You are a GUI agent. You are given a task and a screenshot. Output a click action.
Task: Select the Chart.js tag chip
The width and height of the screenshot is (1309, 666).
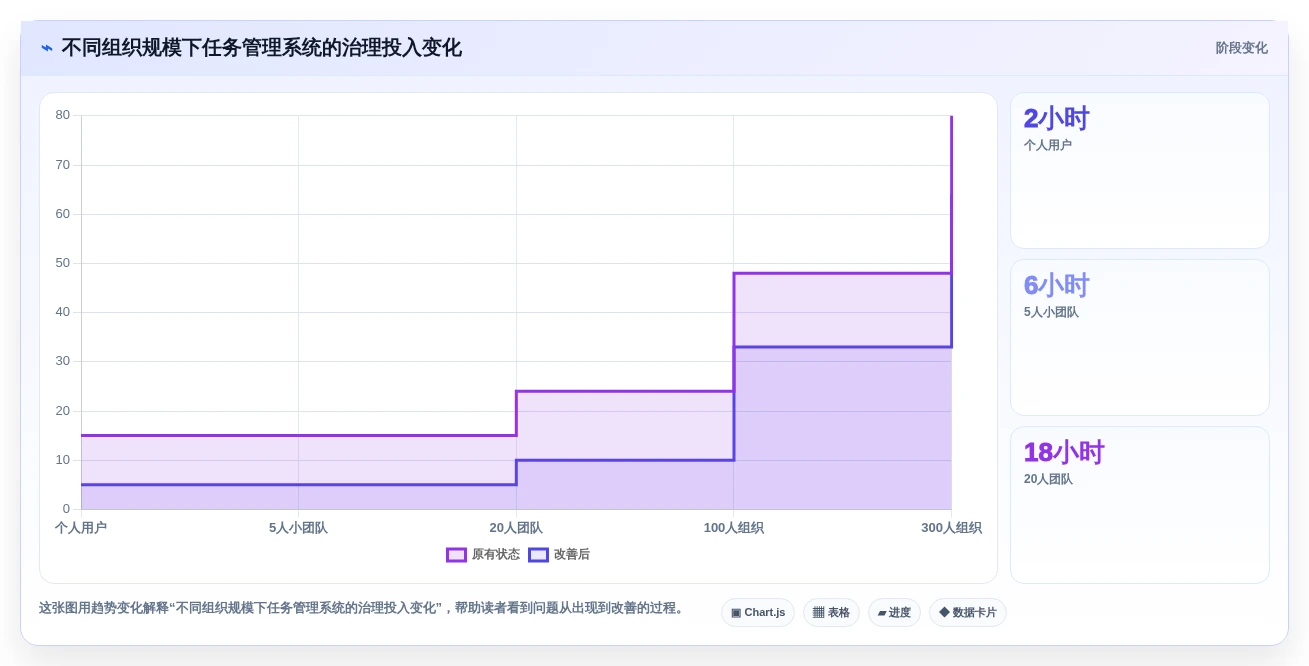click(x=758, y=613)
